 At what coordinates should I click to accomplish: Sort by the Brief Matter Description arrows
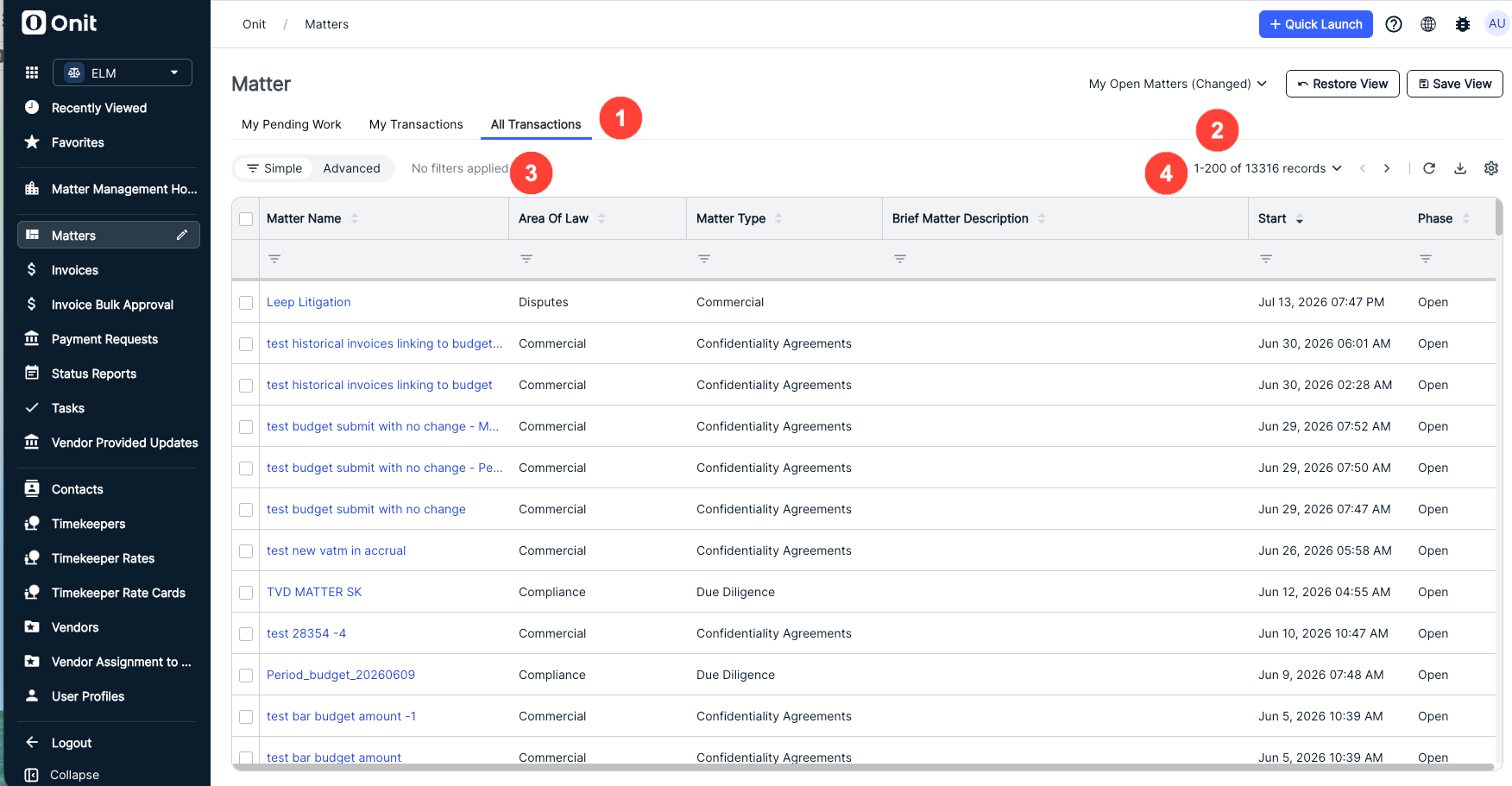[x=1042, y=218]
